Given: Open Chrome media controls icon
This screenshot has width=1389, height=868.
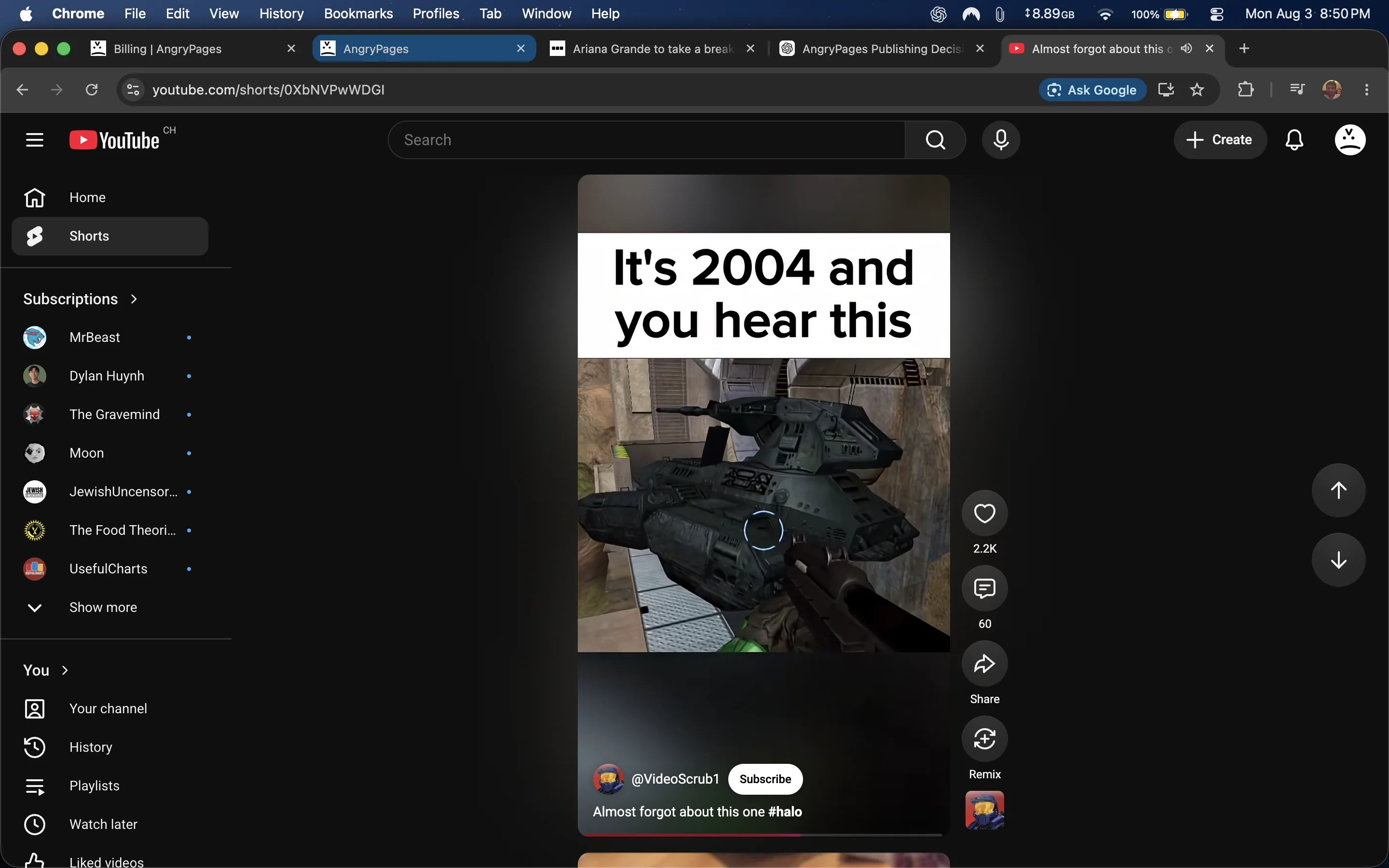Looking at the screenshot, I should [x=1297, y=90].
